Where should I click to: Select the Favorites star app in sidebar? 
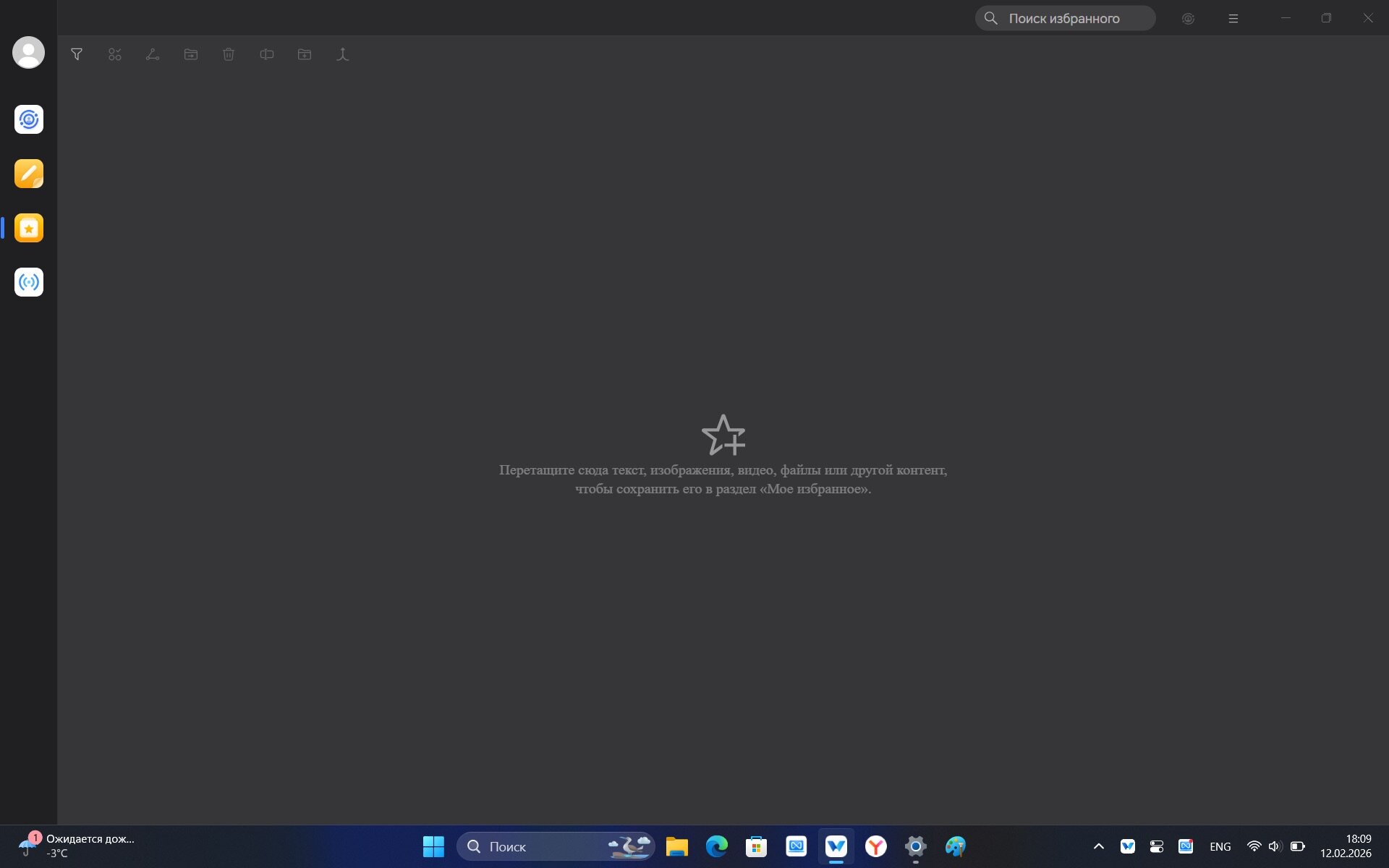(29, 228)
